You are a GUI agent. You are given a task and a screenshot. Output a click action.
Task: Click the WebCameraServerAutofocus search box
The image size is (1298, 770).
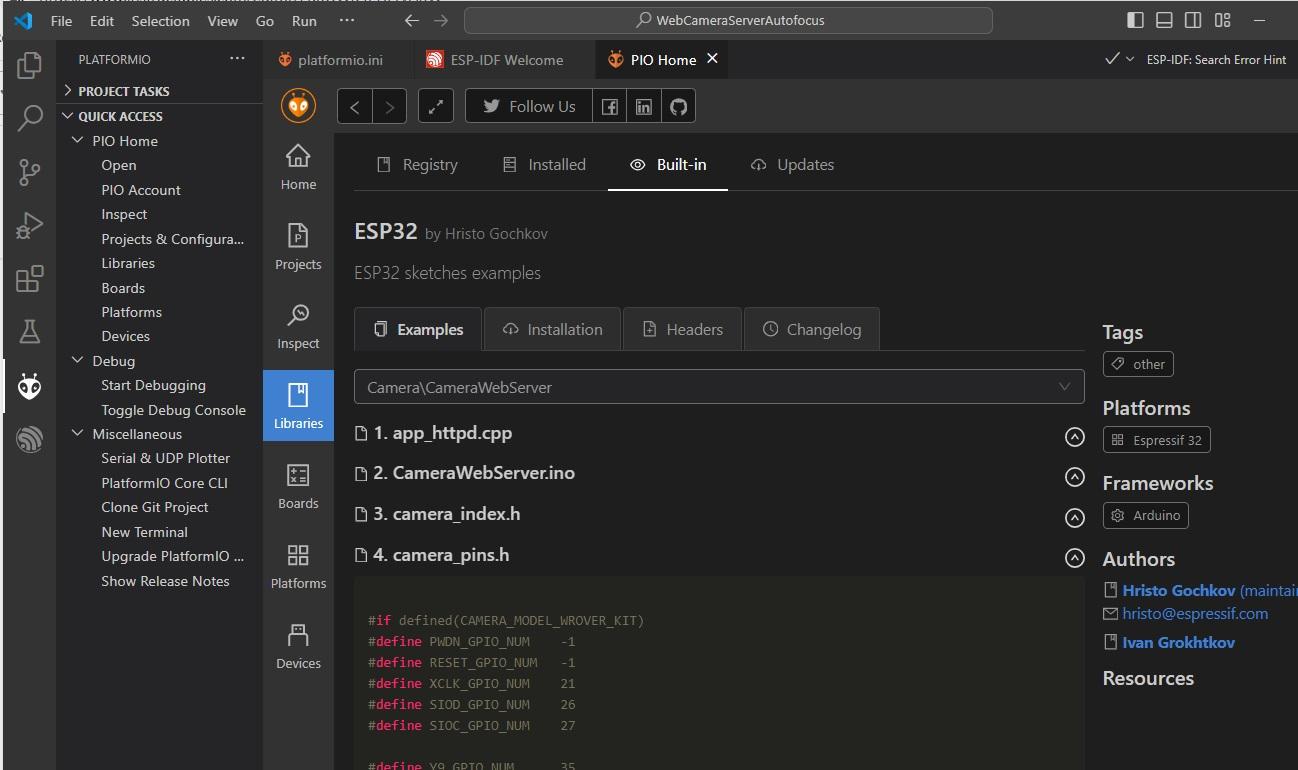728,20
